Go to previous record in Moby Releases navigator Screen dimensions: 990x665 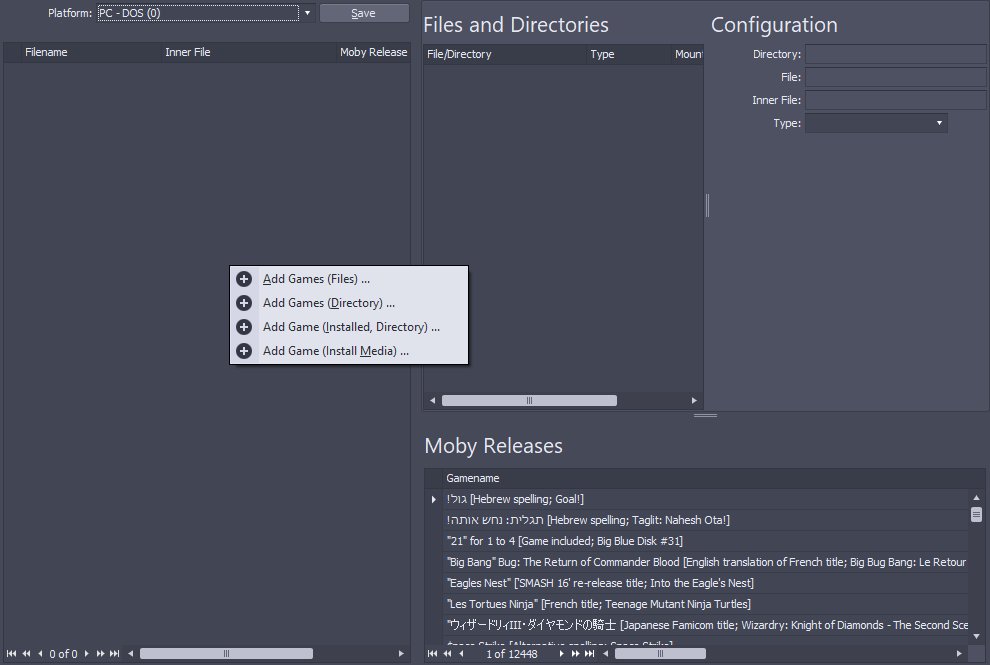461,654
